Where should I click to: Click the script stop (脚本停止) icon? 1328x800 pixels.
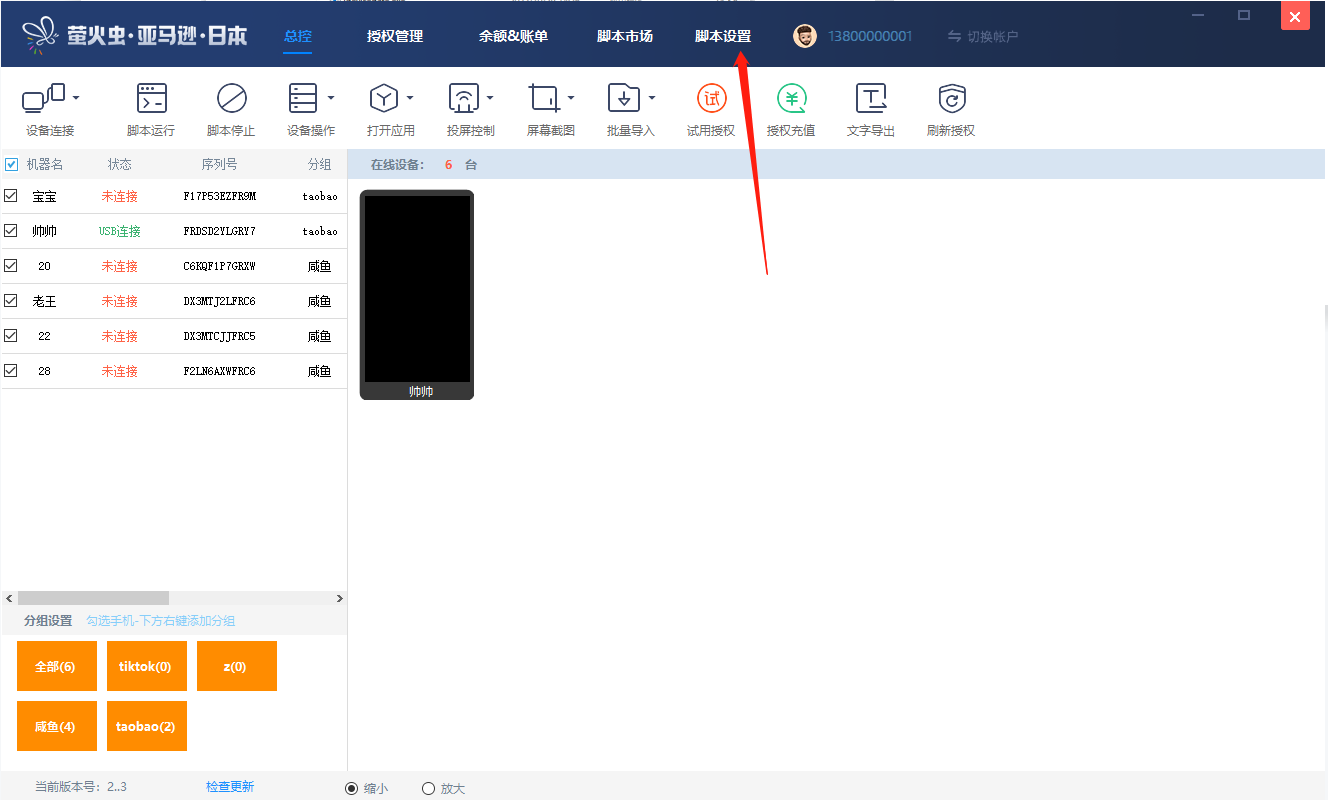pyautogui.click(x=231, y=98)
